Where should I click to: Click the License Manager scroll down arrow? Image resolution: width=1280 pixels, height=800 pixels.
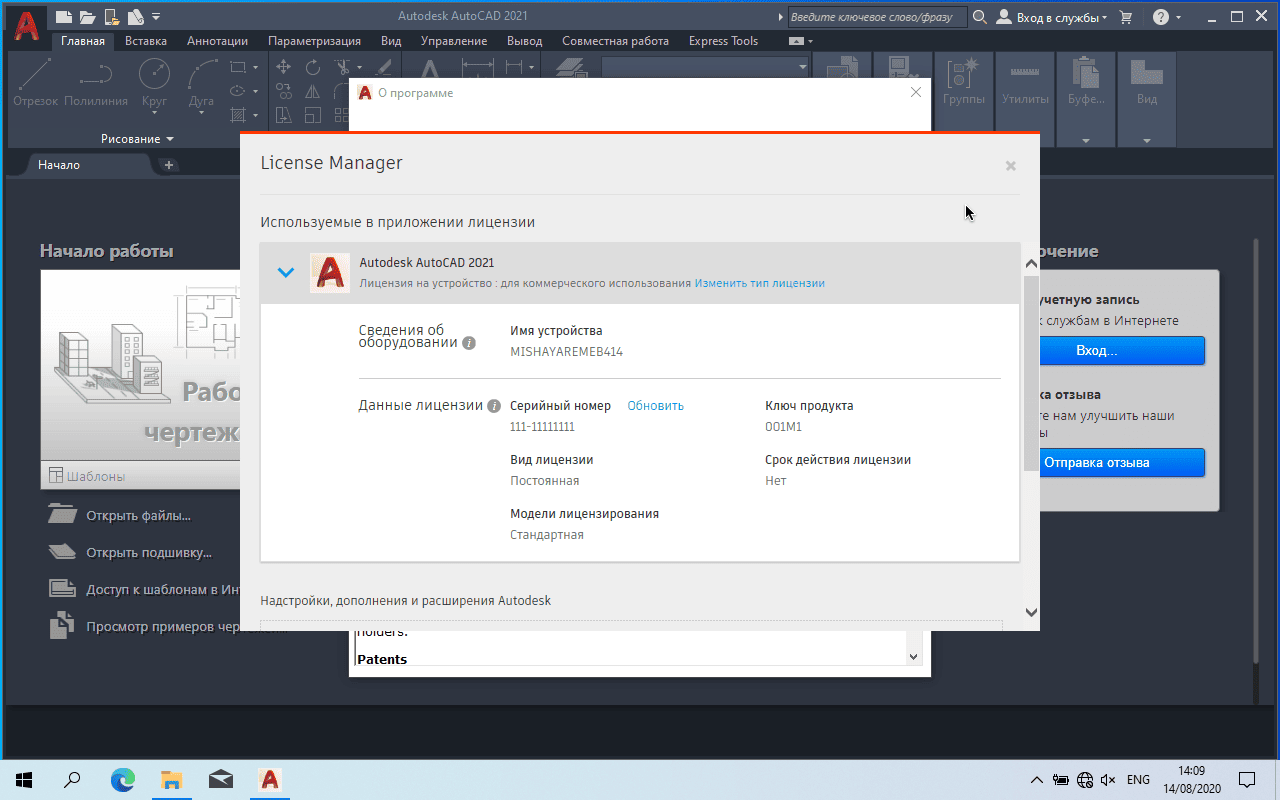point(1031,612)
